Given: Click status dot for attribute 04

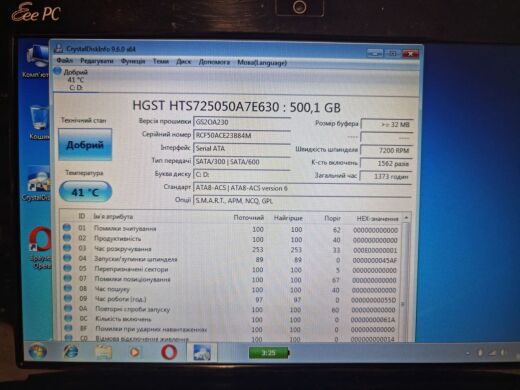Looking at the screenshot, I should [x=67, y=258].
